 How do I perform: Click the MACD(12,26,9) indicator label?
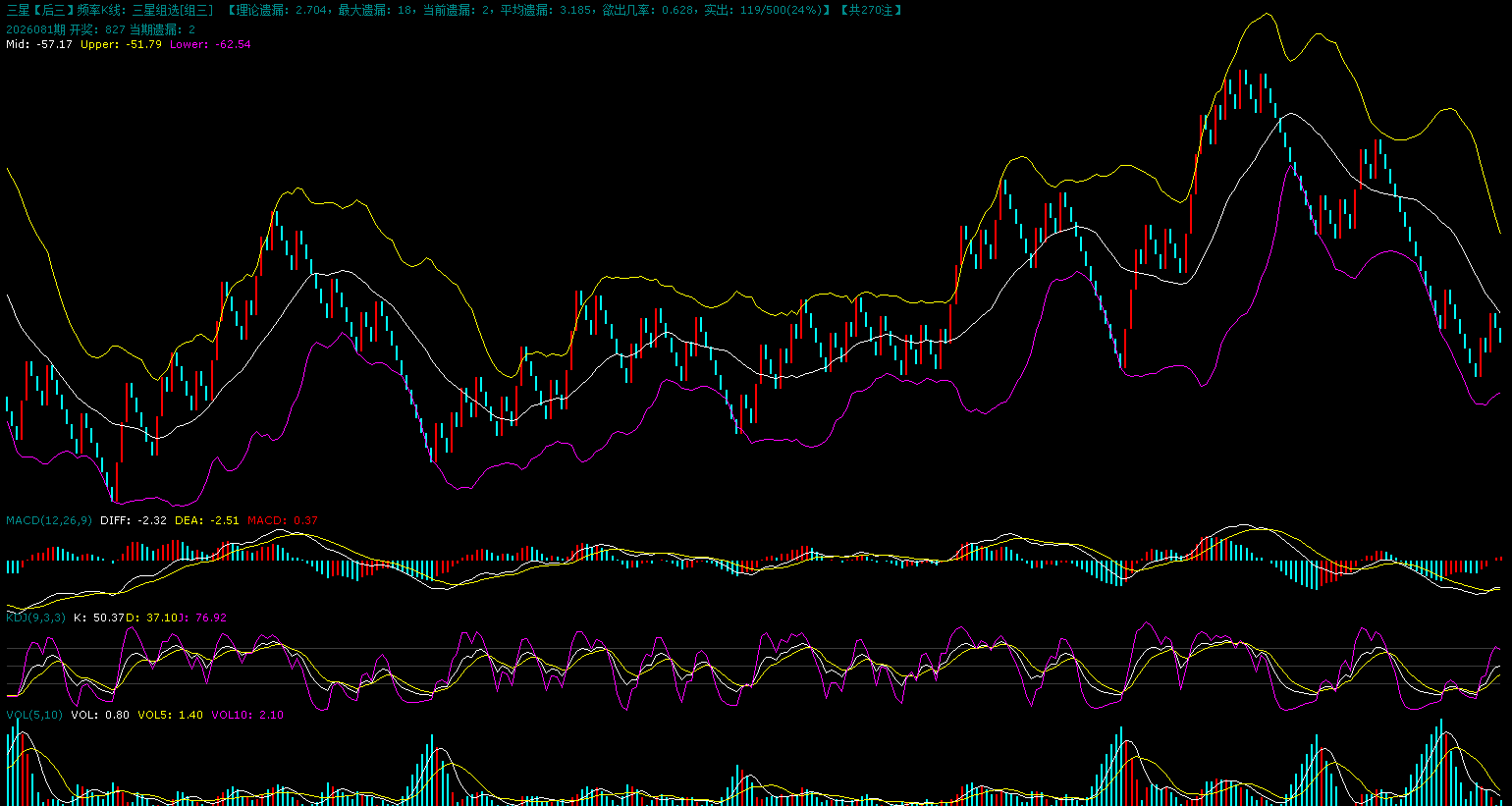(49, 520)
